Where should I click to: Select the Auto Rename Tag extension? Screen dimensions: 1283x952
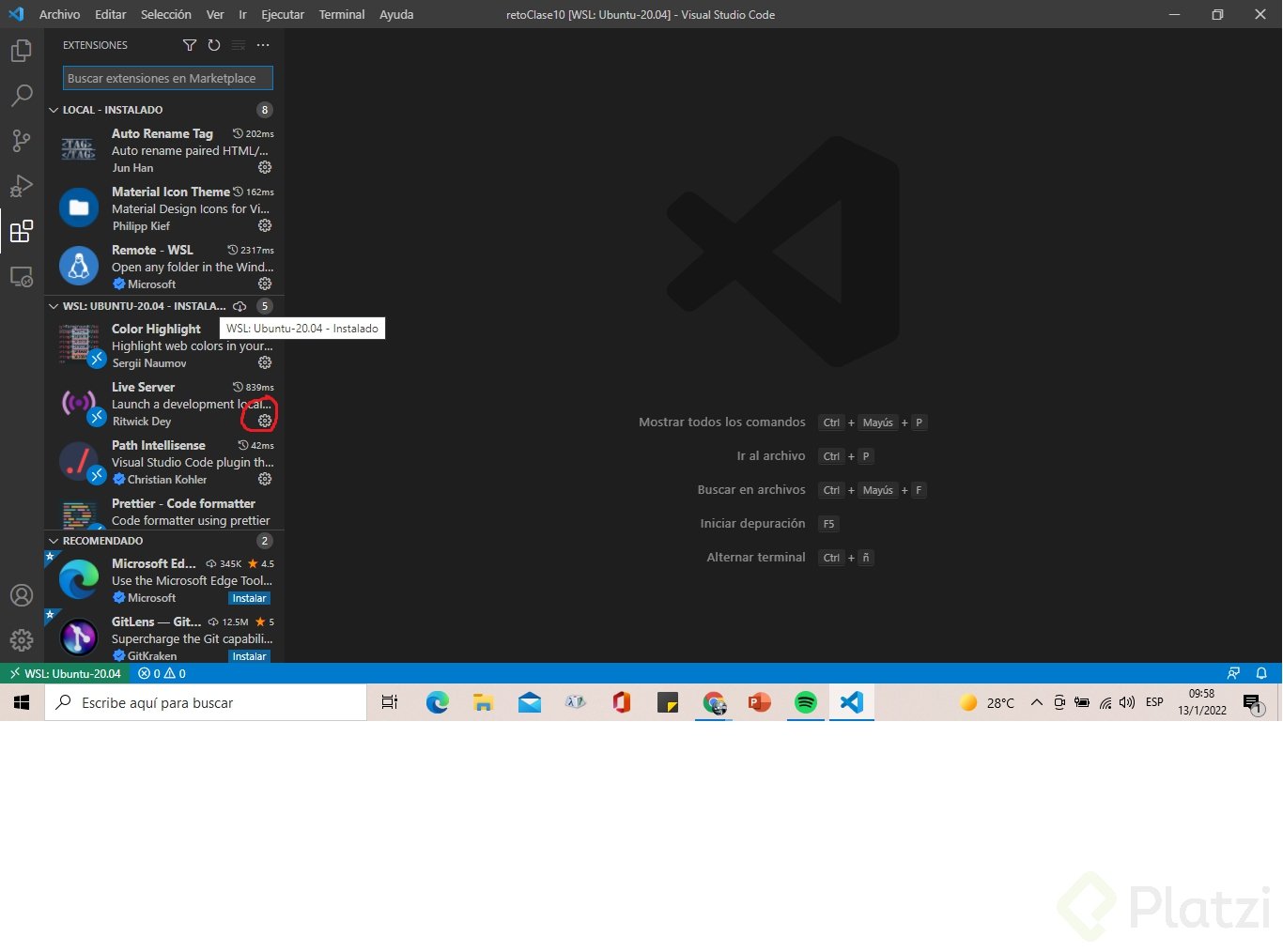pos(164,150)
